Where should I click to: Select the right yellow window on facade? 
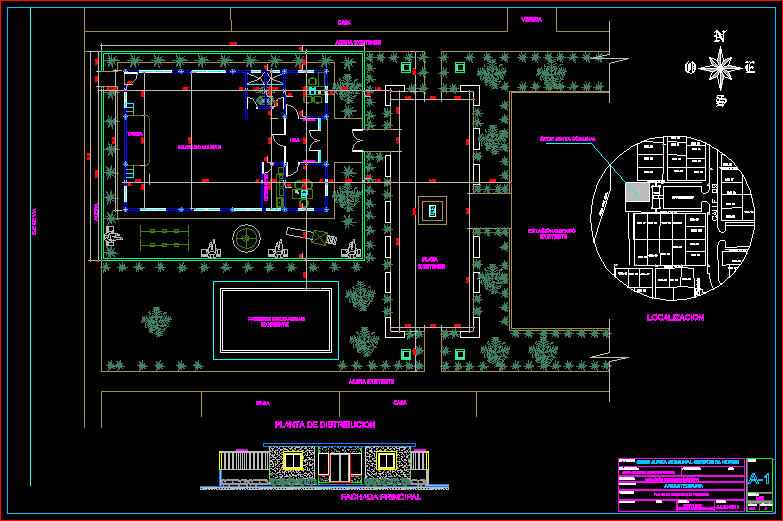point(386,461)
